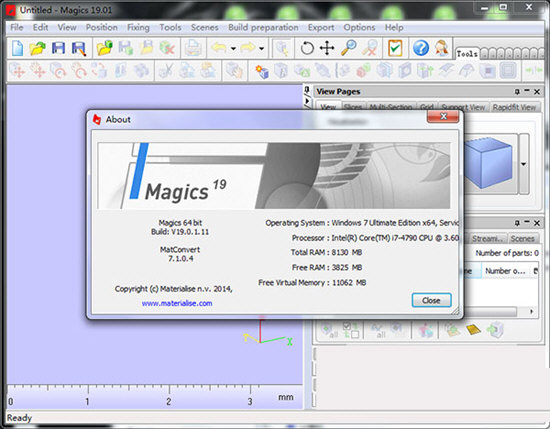This screenshot has width=550, height=429.
Task: Open the File menu
Action: pos(16,27)
